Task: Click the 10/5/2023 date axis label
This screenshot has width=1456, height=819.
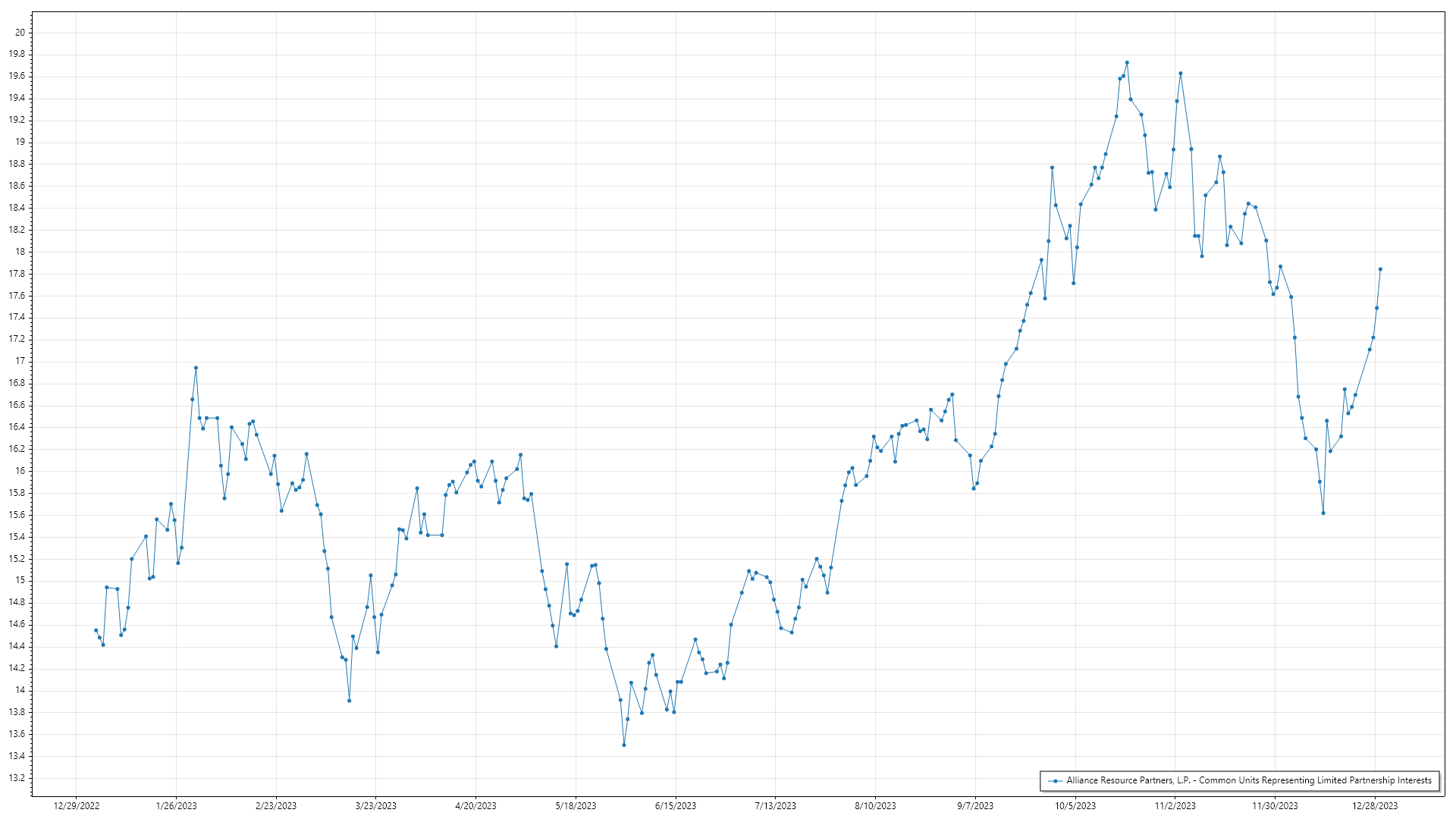Action: (1075, 805)
